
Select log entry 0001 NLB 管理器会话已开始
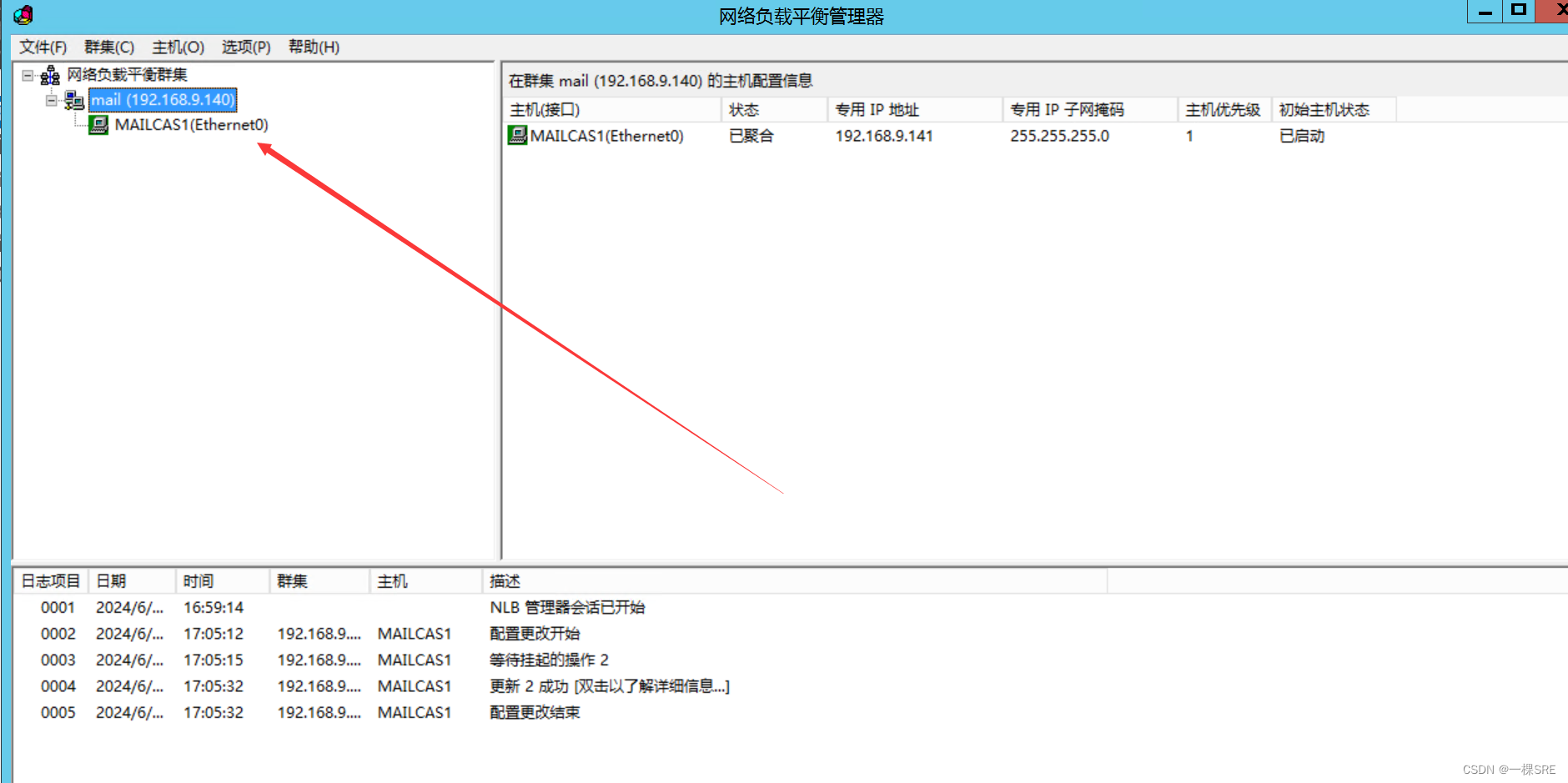334,607
